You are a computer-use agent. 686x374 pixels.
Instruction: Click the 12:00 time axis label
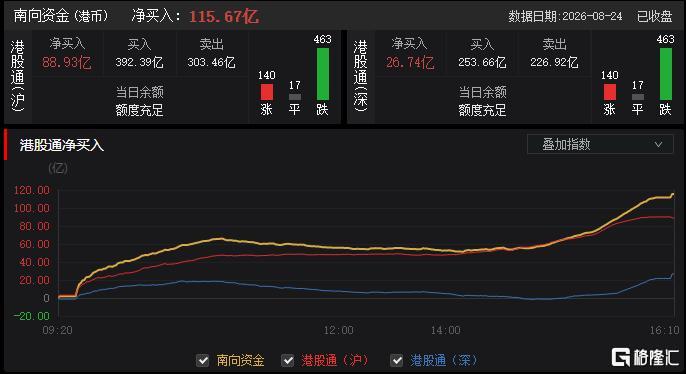(x=339, y=330)
